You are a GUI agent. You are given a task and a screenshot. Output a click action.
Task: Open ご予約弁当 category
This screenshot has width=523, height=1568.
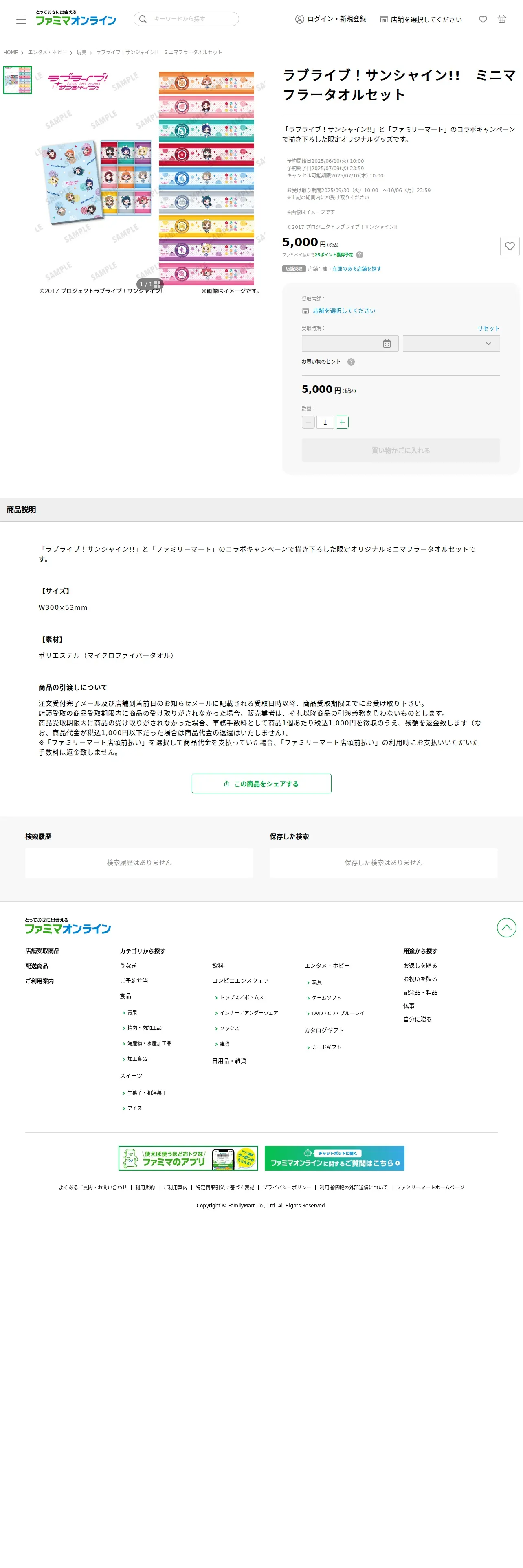134,981
